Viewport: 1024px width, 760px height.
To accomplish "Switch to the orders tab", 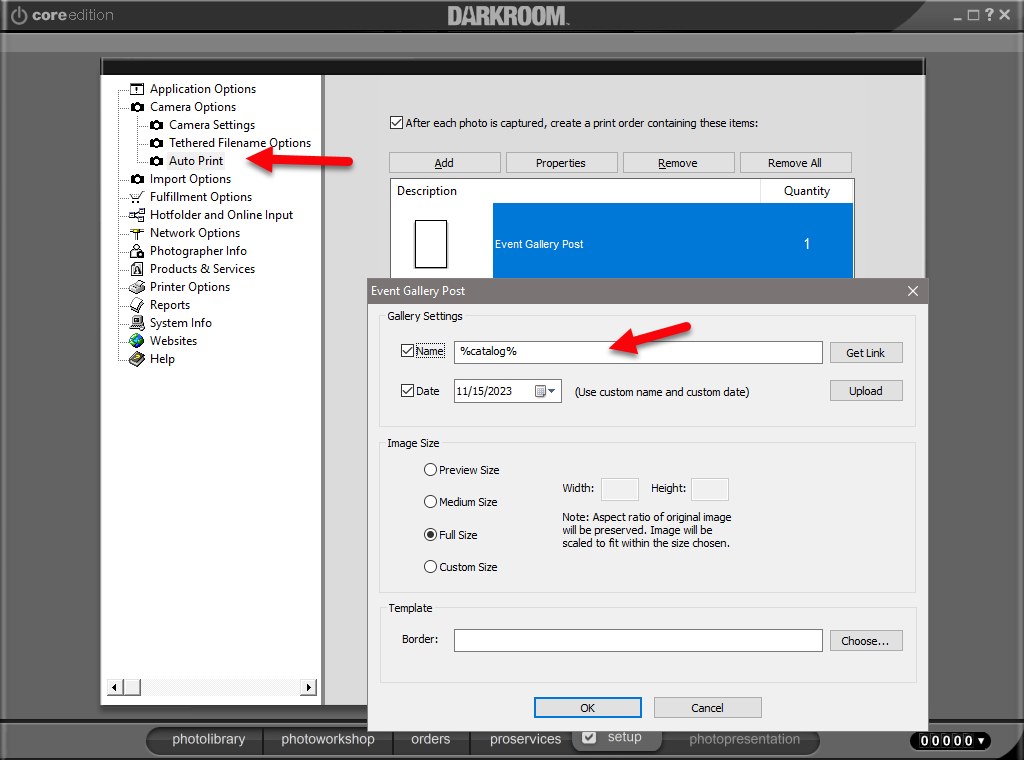I will [430, 739].
